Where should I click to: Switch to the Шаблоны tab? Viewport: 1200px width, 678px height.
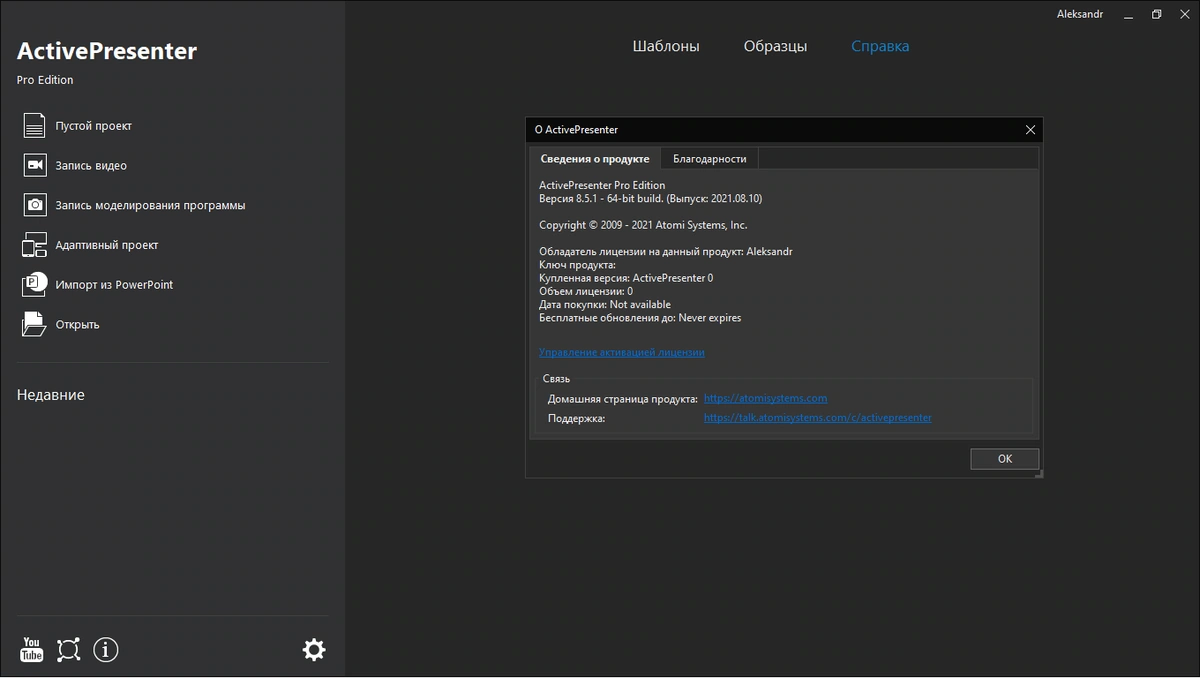click(666, 46)
